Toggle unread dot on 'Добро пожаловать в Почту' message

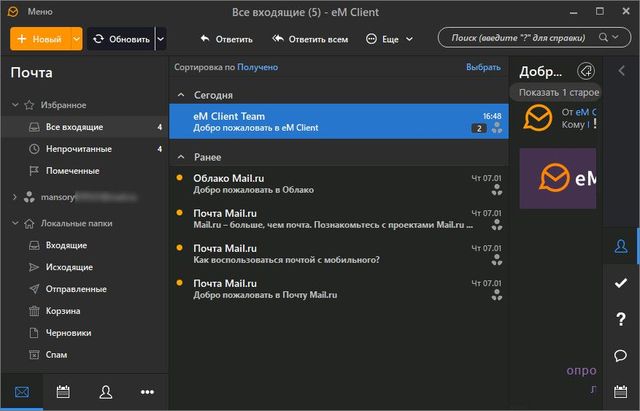pyautogui.click(x=179, y=283)
